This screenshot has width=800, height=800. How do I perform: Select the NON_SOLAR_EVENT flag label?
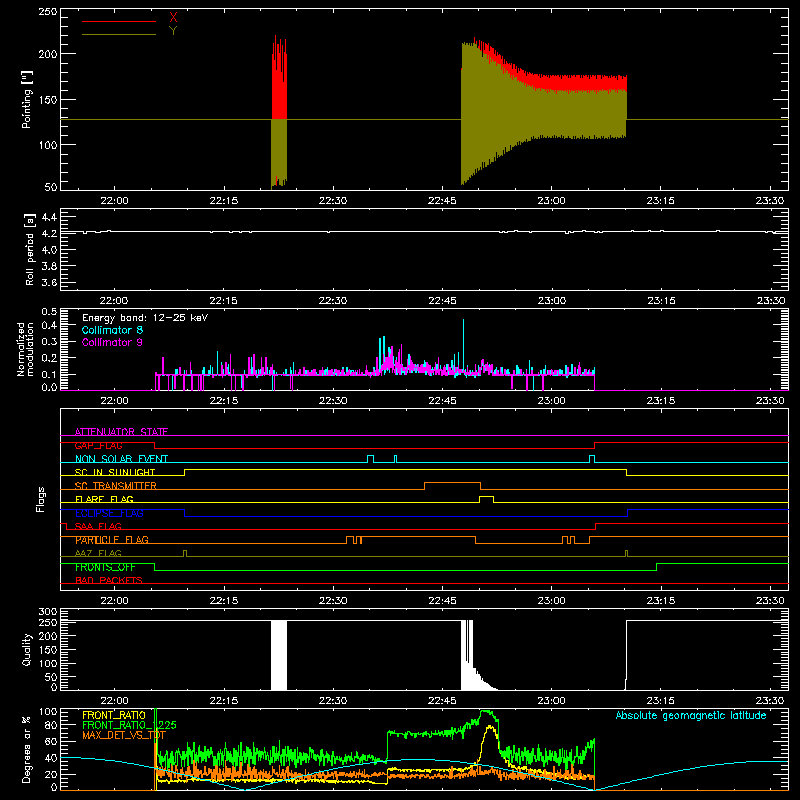[121, 459]
